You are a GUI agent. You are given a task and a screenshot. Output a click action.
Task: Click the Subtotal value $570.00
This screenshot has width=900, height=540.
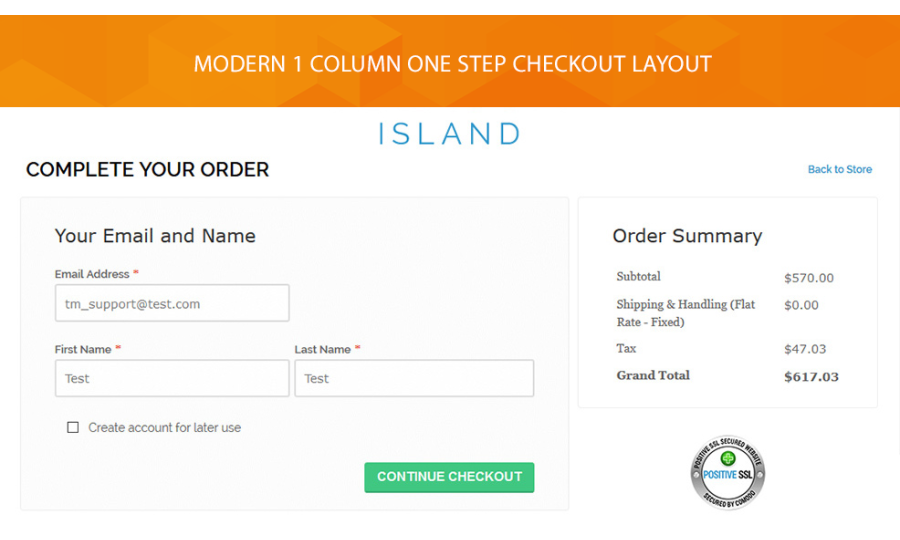tap(808, 278)
